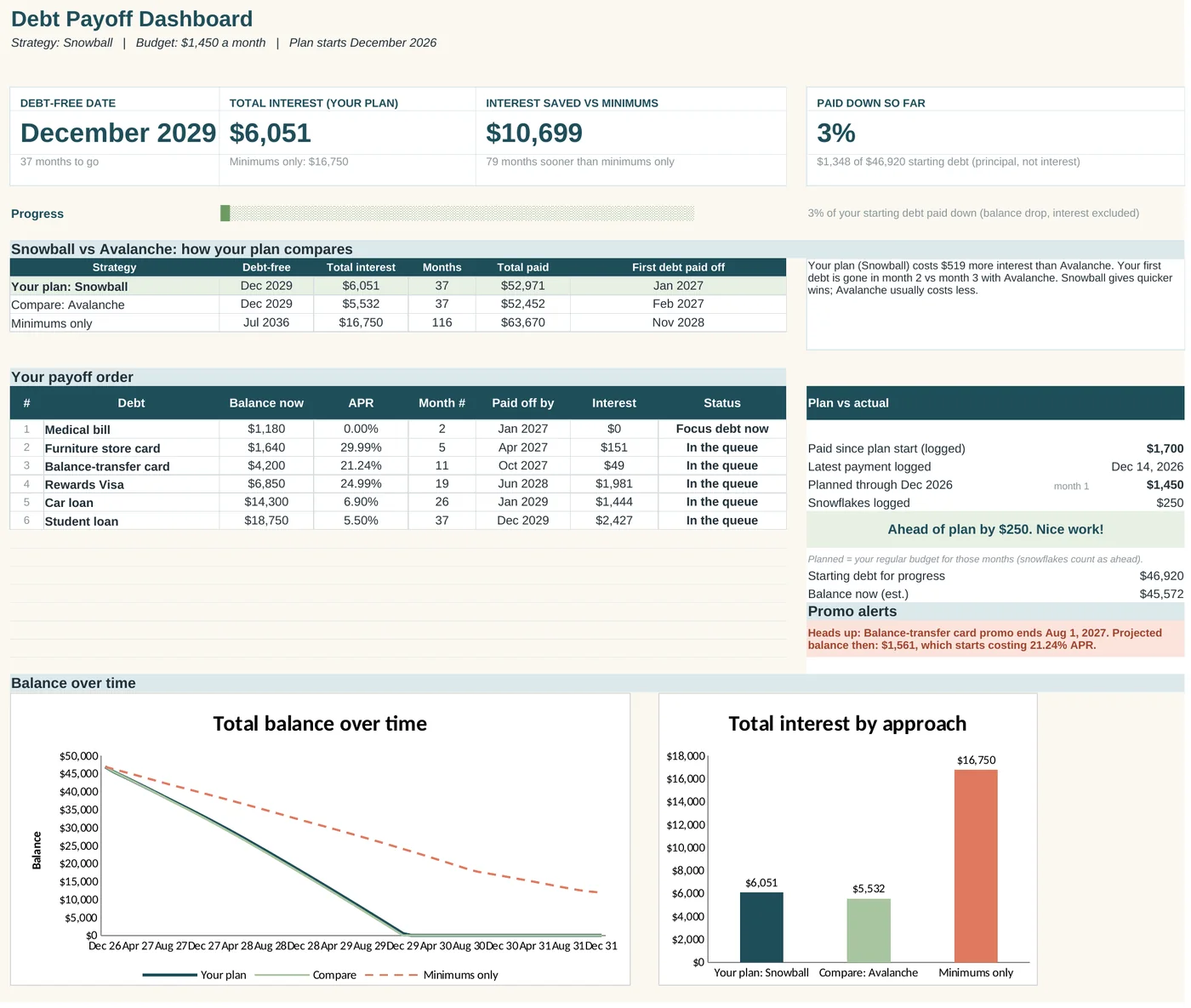Image resolution: width=1191 pixels, height=1008 pixels.
Task: Click the Dec 14, 2026 latest payment value
Action: [x=1147, y=466]
